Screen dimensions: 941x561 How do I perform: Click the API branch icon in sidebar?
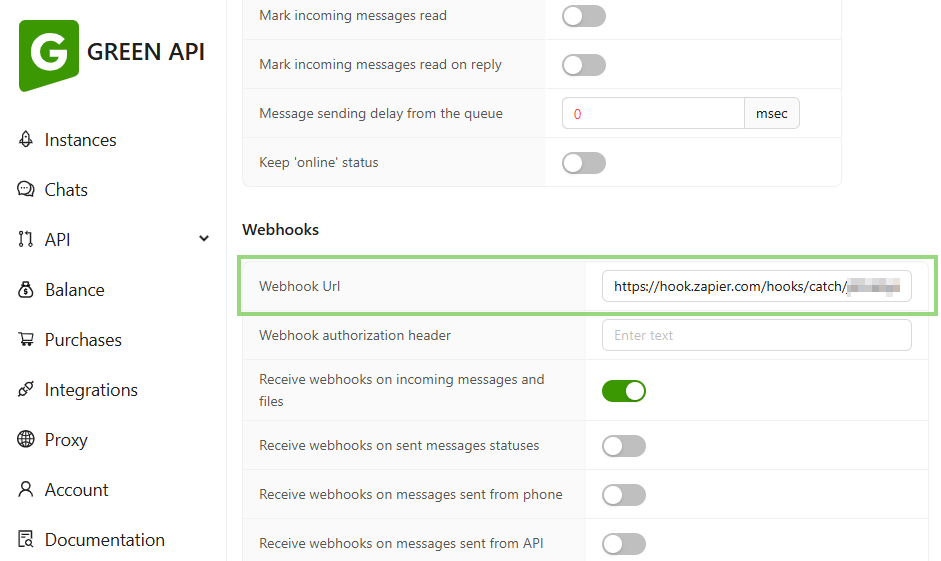[x=26, y=240]
